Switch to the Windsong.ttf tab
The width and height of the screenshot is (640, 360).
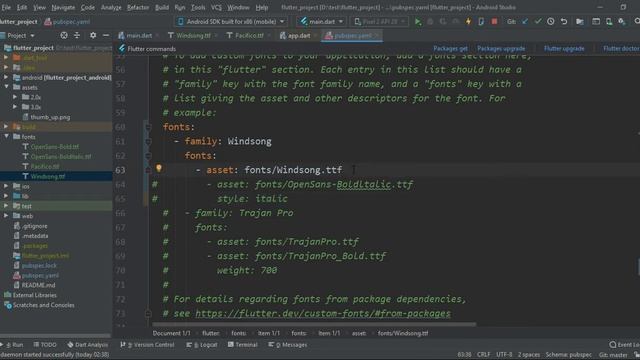pos(193,36)
